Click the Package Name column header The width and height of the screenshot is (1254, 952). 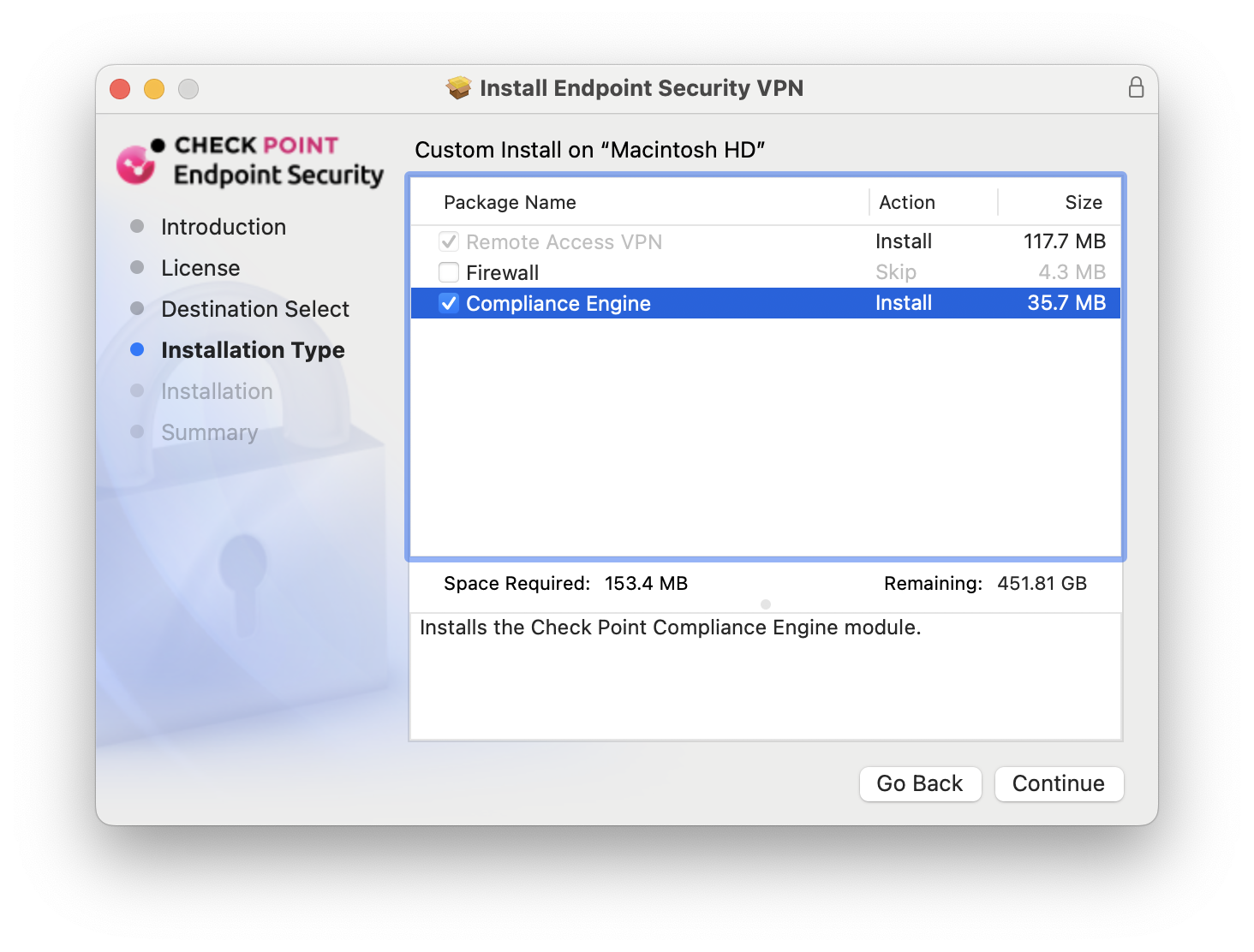click(x=510, y=203)
